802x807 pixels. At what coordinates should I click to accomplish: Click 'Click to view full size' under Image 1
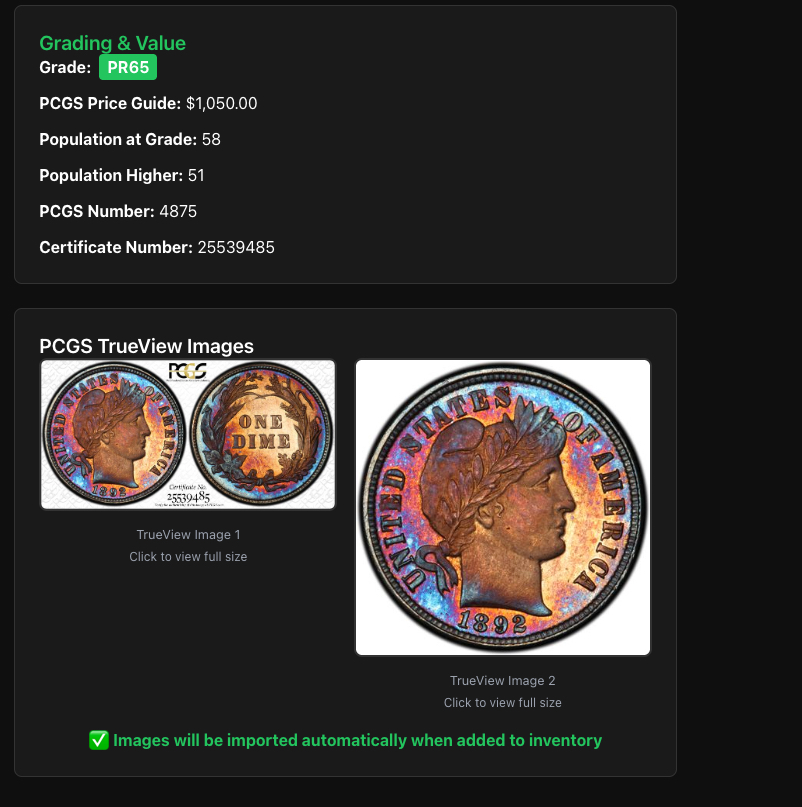[x=188, y=557]
